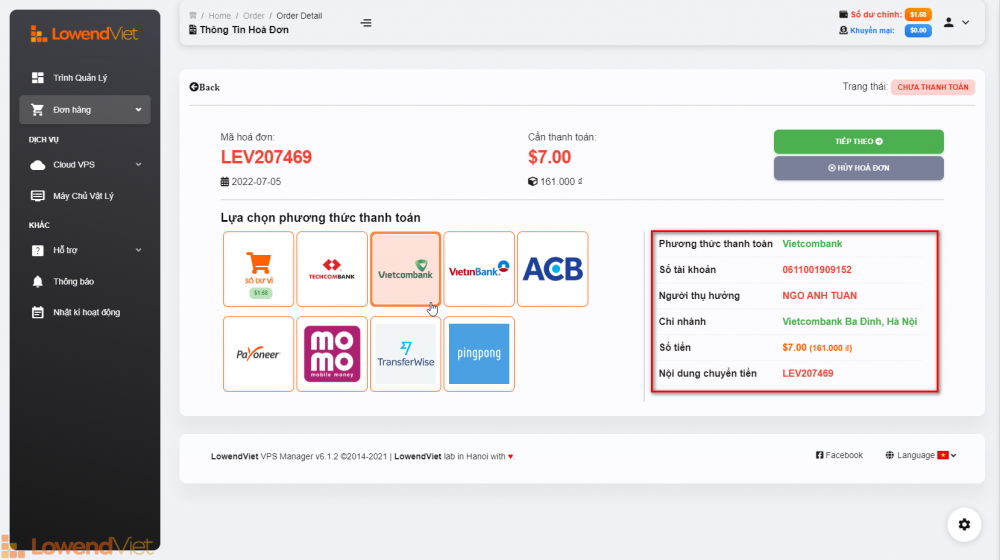Screen dimensions: 1000x560
Task: Click the shopping cart sidebar icon
Action: tap(38, 110)
